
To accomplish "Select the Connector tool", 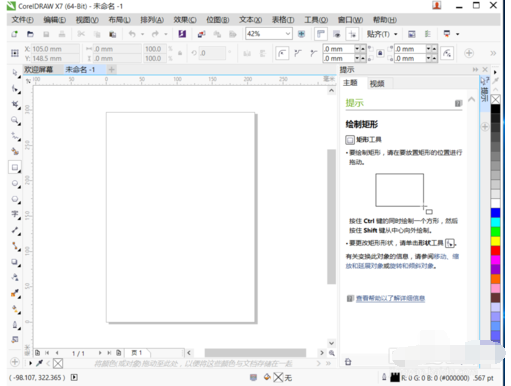I will point(15,246).
